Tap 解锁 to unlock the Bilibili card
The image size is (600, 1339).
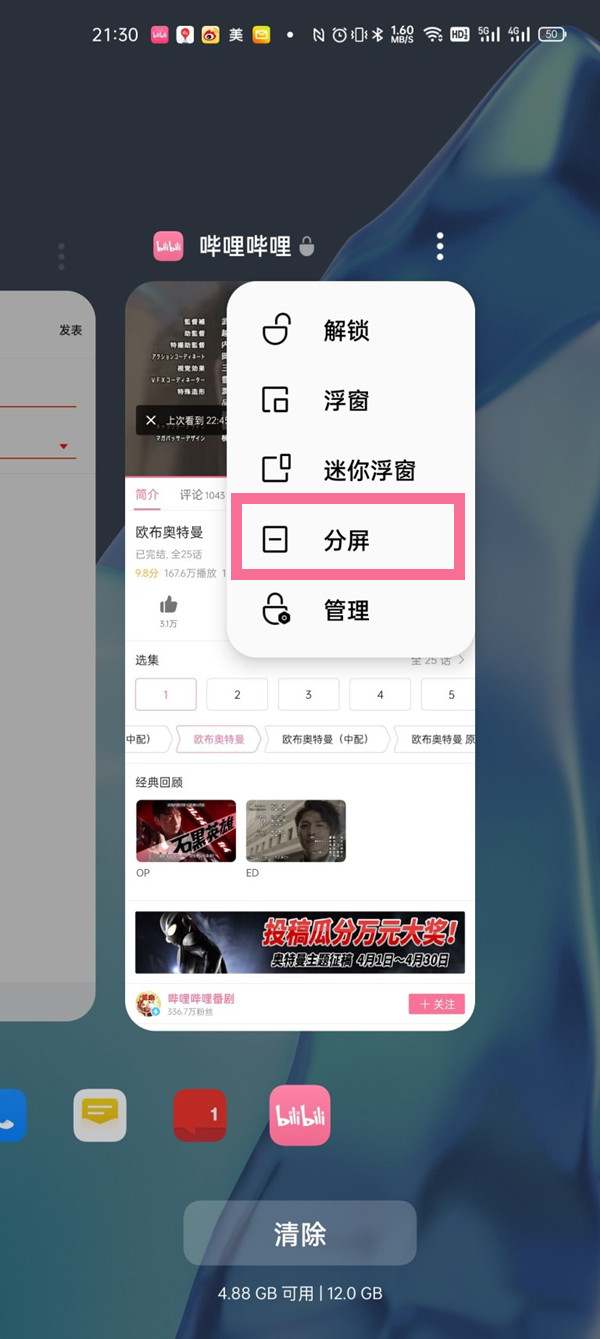coord(348,330)
